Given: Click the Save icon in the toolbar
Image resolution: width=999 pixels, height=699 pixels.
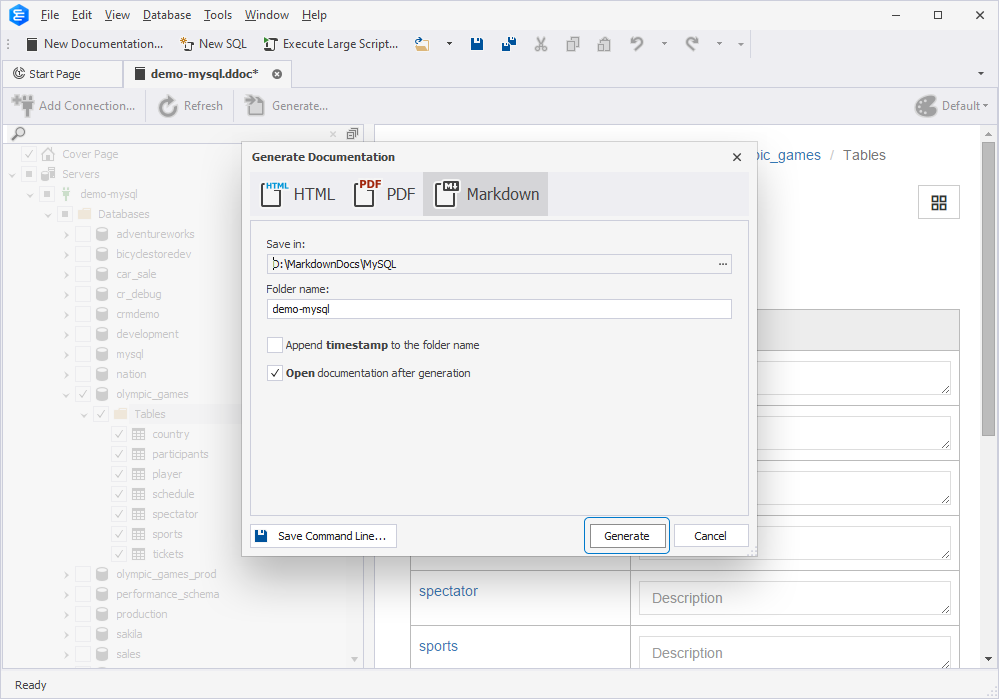Looking at the screenshot, I should [x=477, y=44].
